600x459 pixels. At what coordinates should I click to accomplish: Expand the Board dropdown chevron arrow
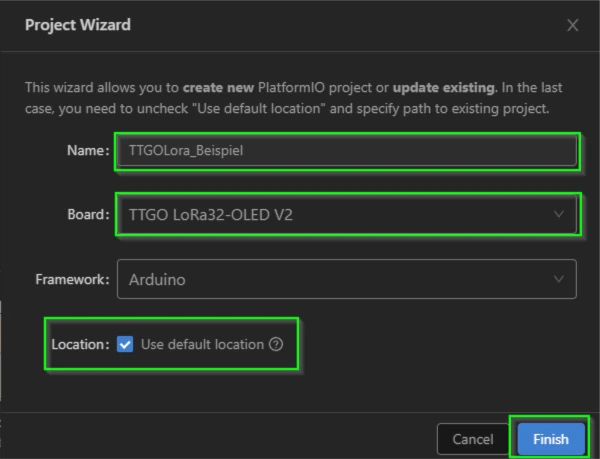559,214
